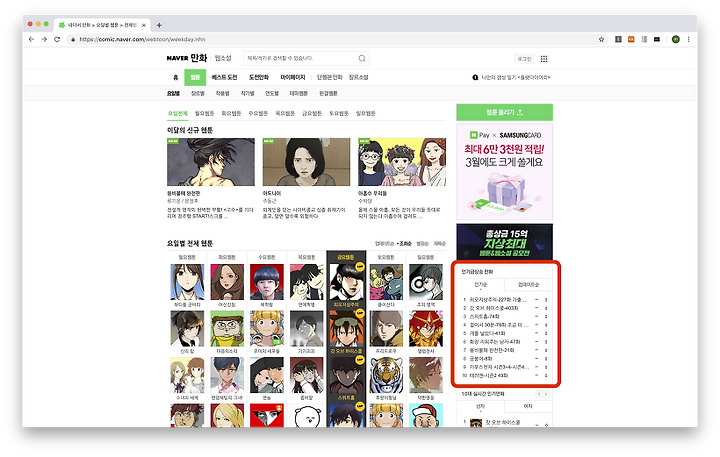The height and width of the screenshot is (457, 720).
Task: Reload the page with the refresh icon
Action: pos(57,39)
